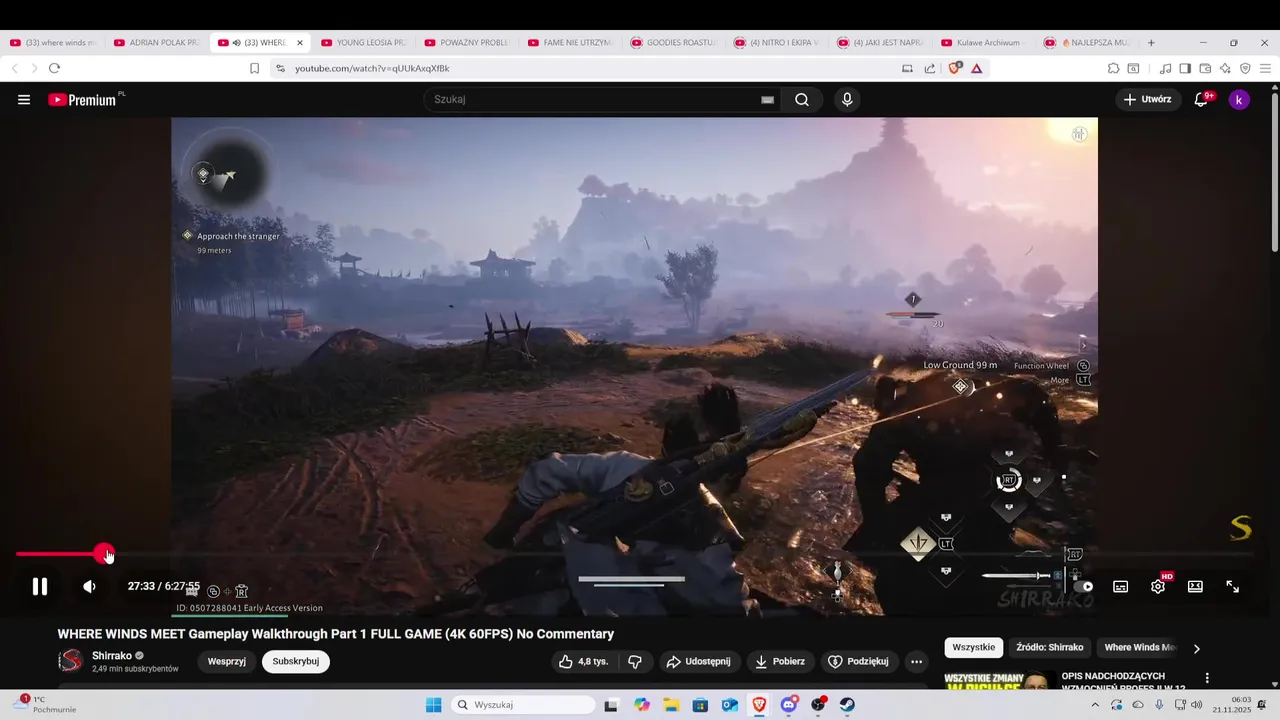1280x720 pixels.
Task: Open options for the recommended video
Action: click(1207, 678)
